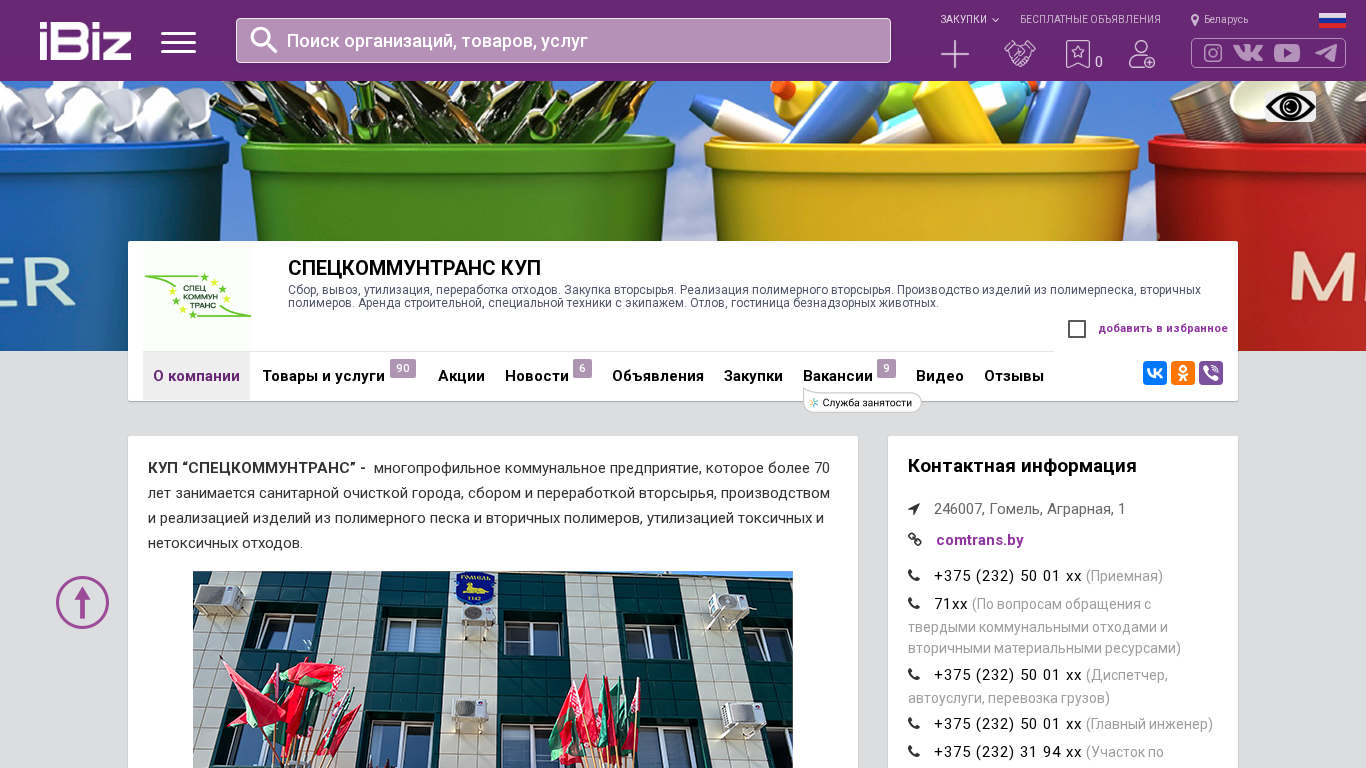Switch language via Russian flag
This screenshot has width=1366, height=768.
coord(1332,20)
